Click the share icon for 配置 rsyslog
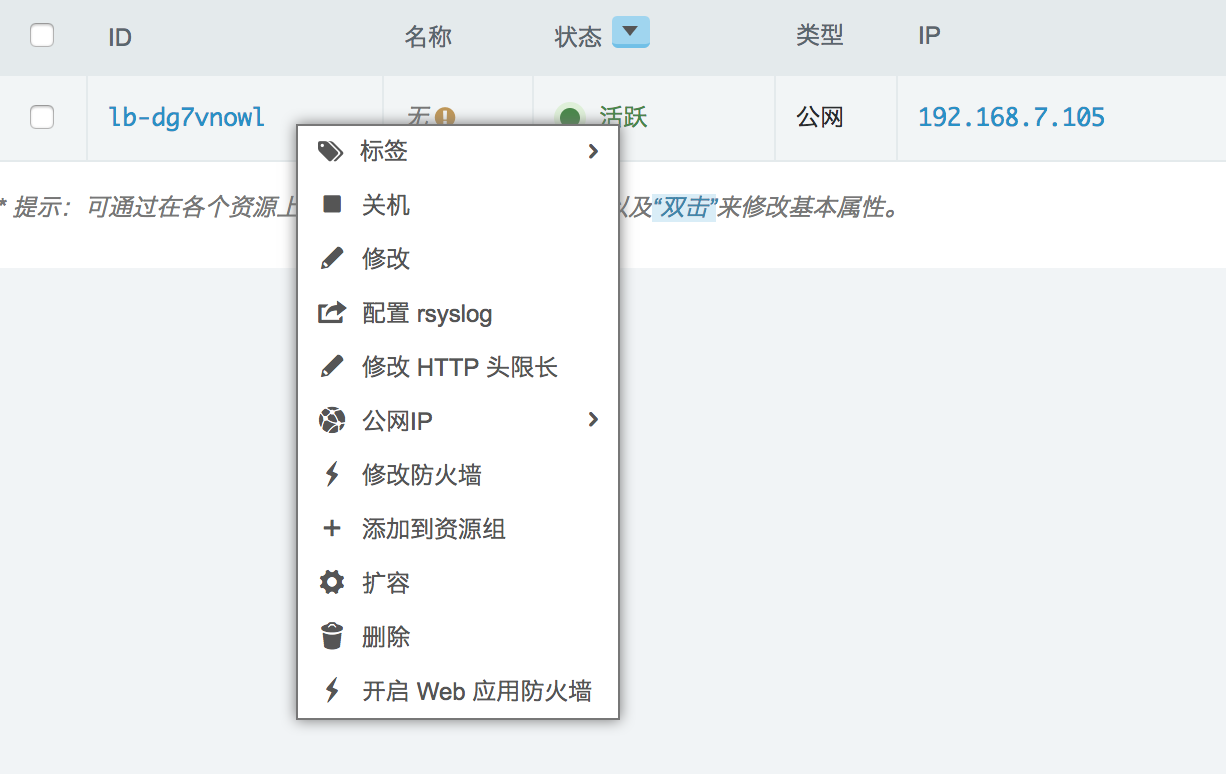Image resolution: width=1226 pixels, height=774 pixels. (331, 313)
